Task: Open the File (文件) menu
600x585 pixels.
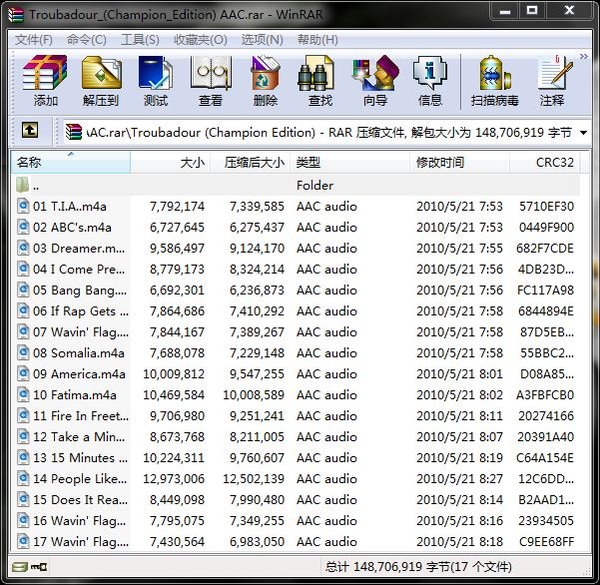Action: tap(34, 39)
